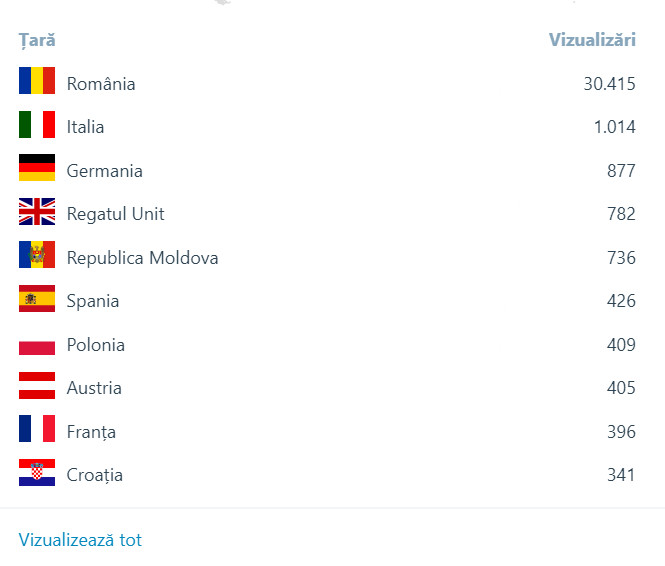Viewport: 665px width, 566px height.
Task: Click the Regatul Unit country label
Action: [x=116, y=214]
